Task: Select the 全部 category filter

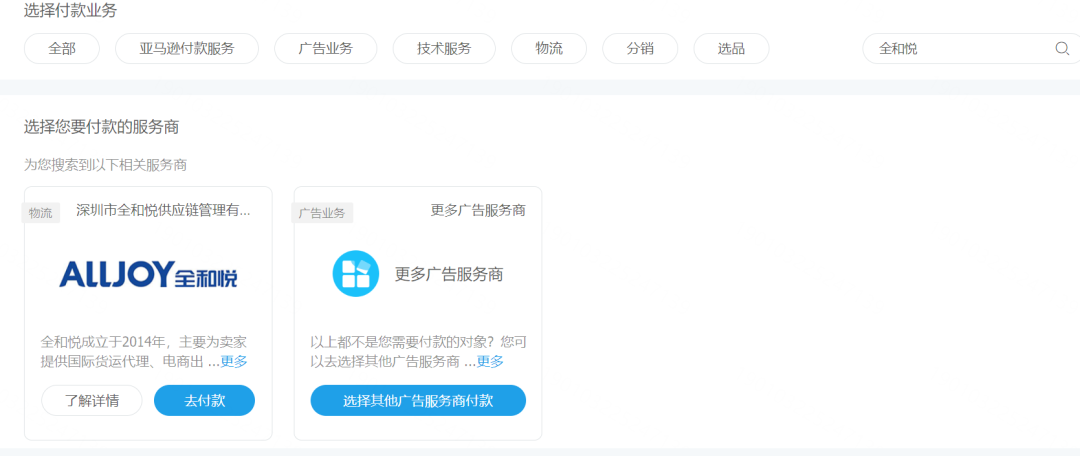Action: [x=62, y=49]
